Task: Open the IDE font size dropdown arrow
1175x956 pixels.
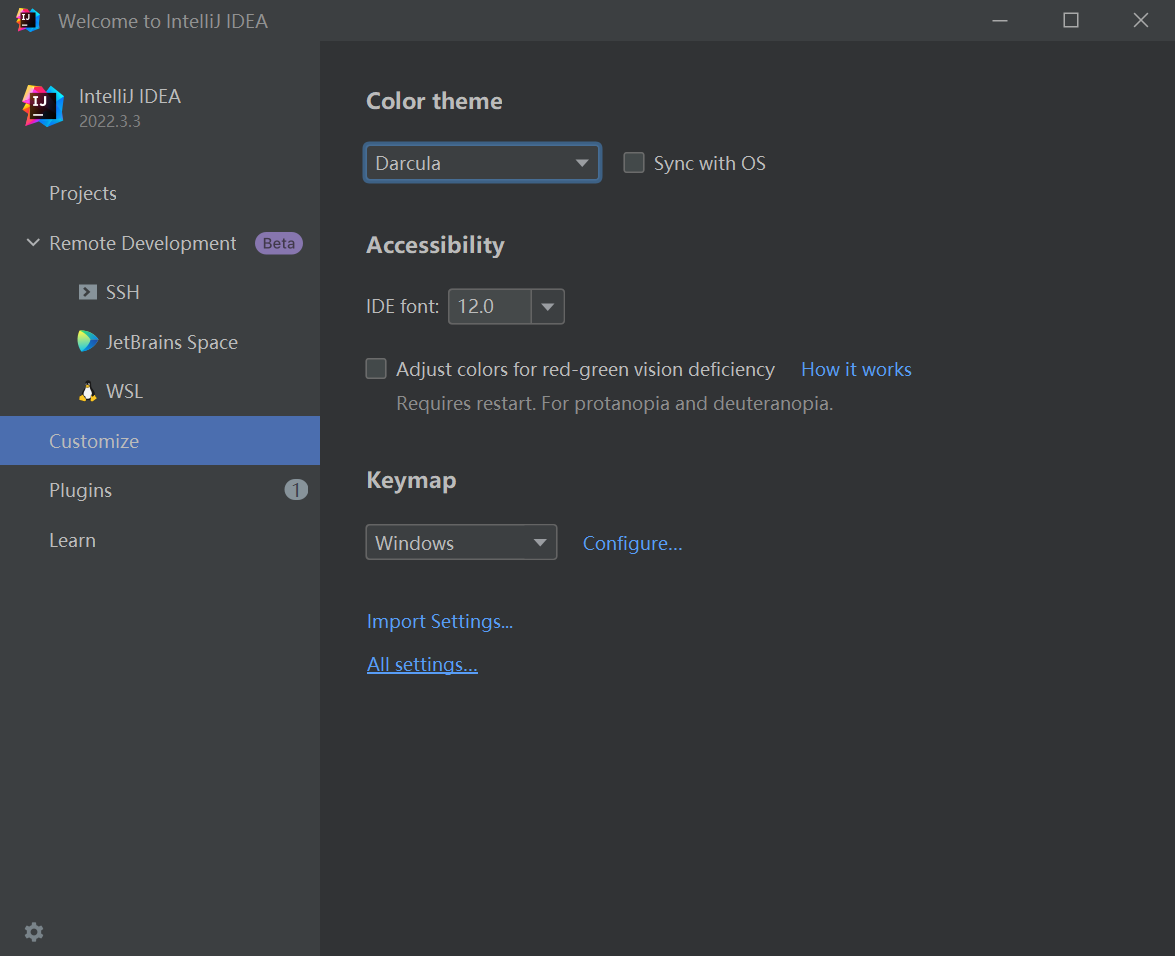Action: (x=548, y=306)
